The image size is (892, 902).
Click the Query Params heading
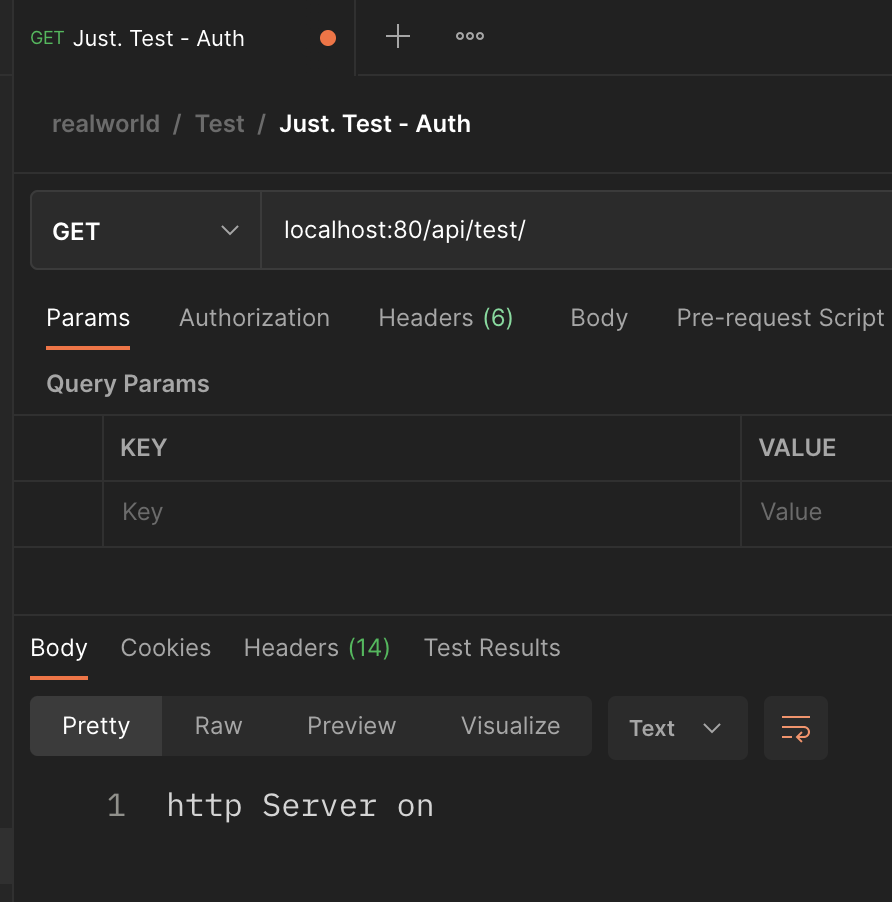pos(128,384)
